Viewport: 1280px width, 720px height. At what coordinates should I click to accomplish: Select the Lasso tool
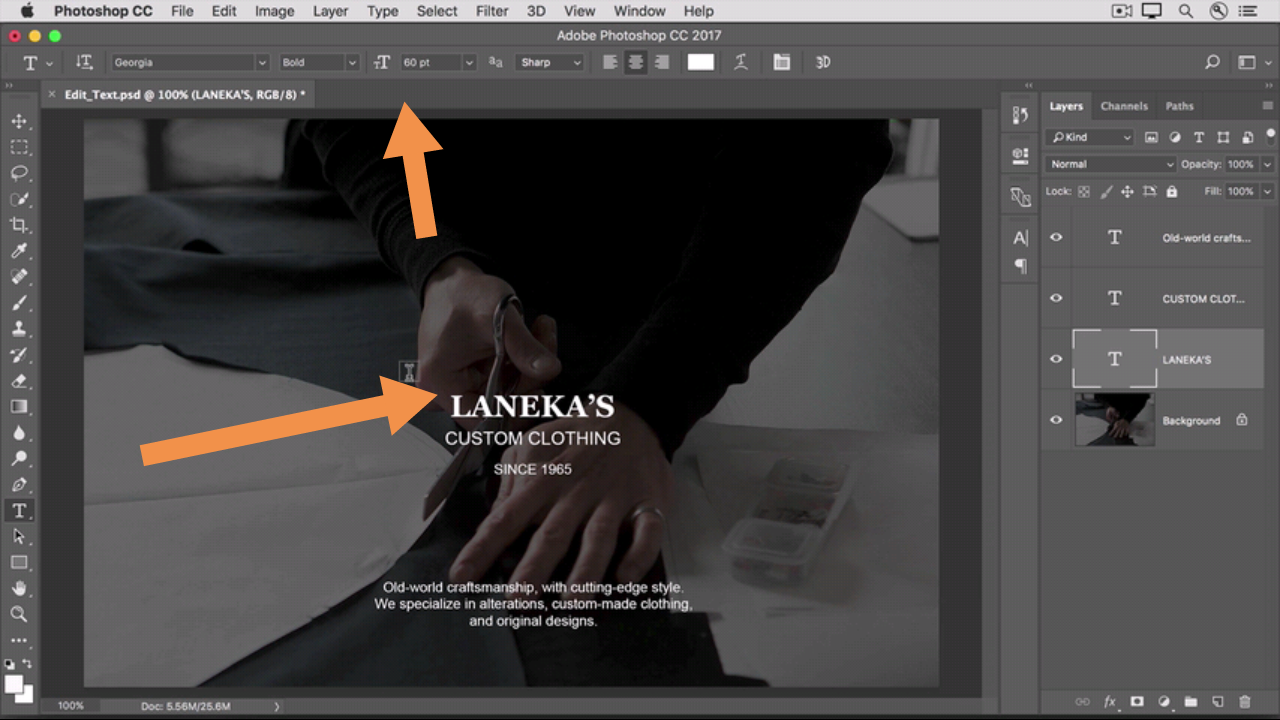click(19, 173)
